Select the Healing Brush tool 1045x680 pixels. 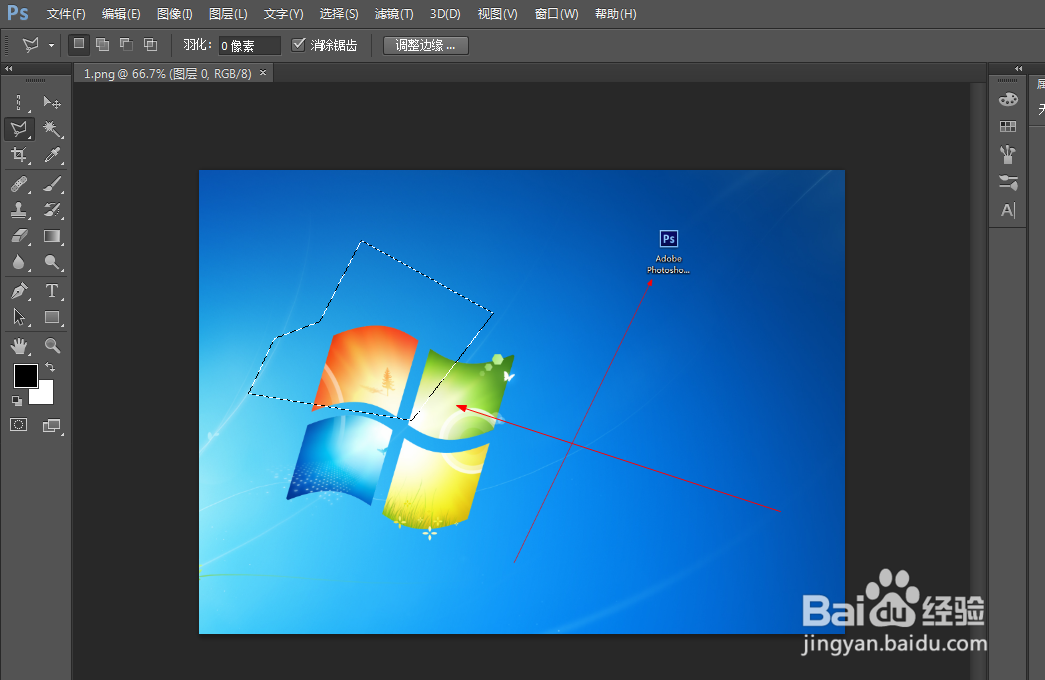pos(19,183)
